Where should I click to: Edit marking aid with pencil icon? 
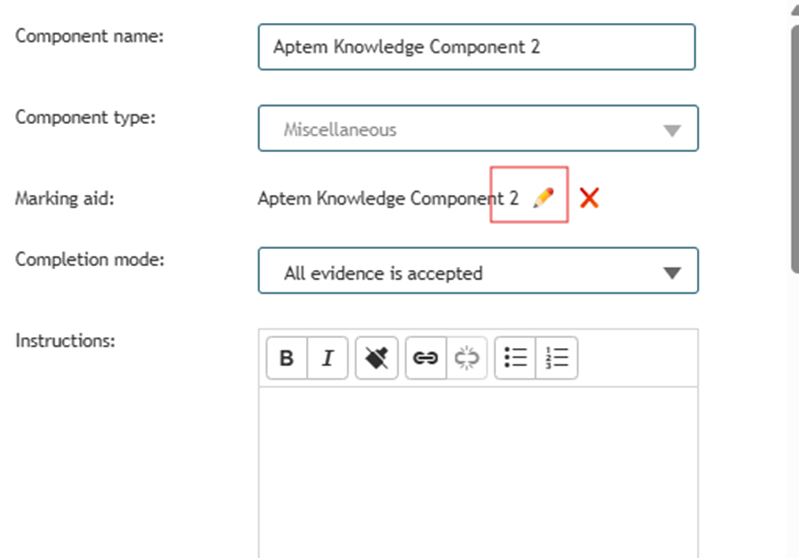(543, 198)
